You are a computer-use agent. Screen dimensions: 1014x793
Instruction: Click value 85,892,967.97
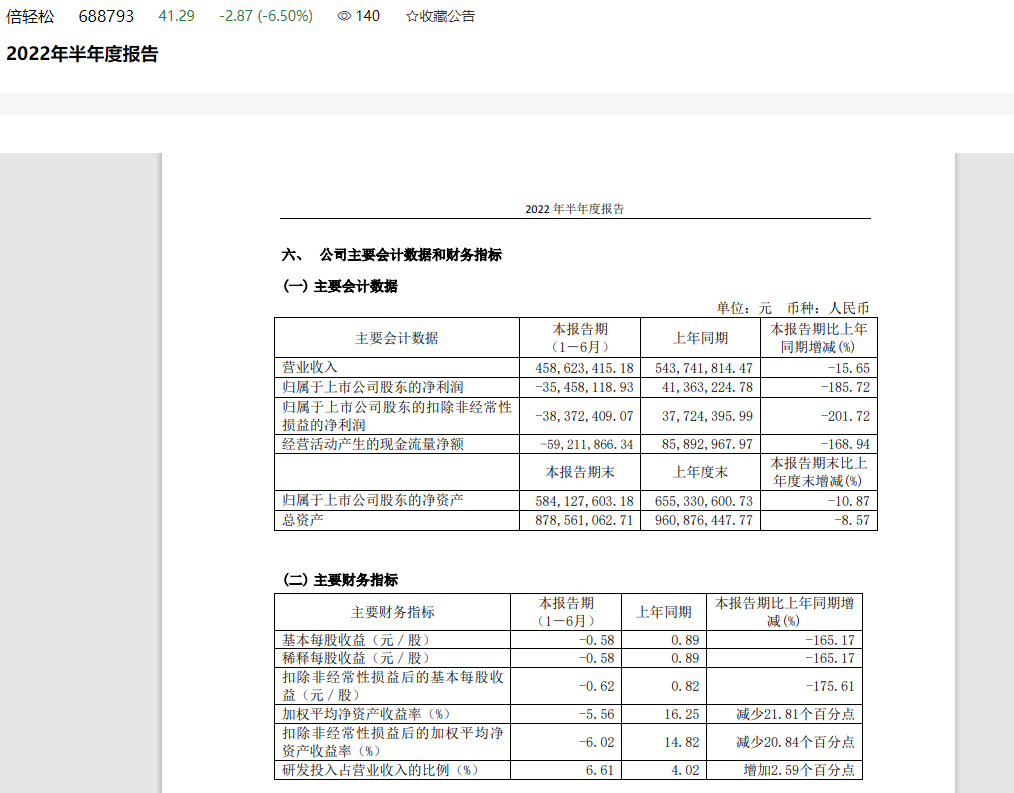pyautogui.click(x=707, y=444)
